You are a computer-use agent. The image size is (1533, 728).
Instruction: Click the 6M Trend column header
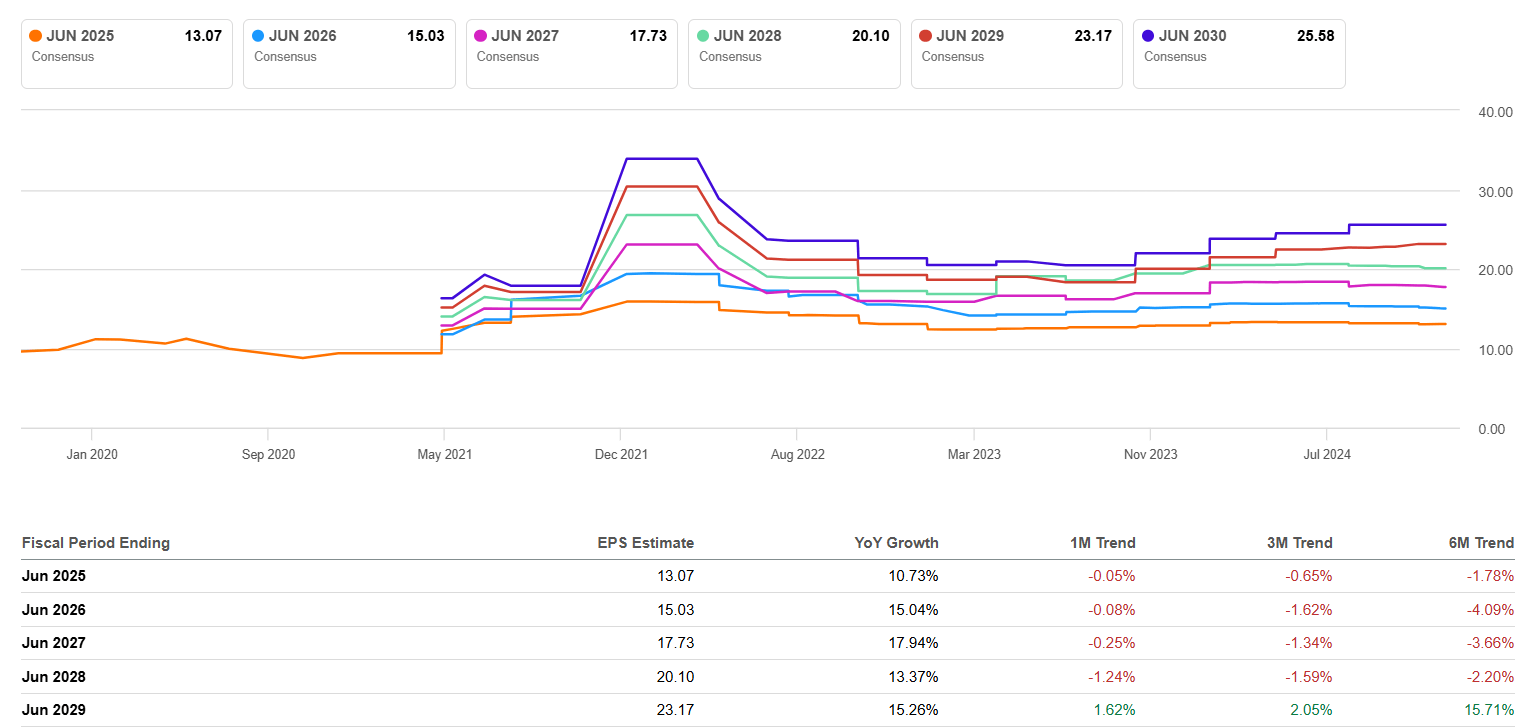(x=1481, y=543)
